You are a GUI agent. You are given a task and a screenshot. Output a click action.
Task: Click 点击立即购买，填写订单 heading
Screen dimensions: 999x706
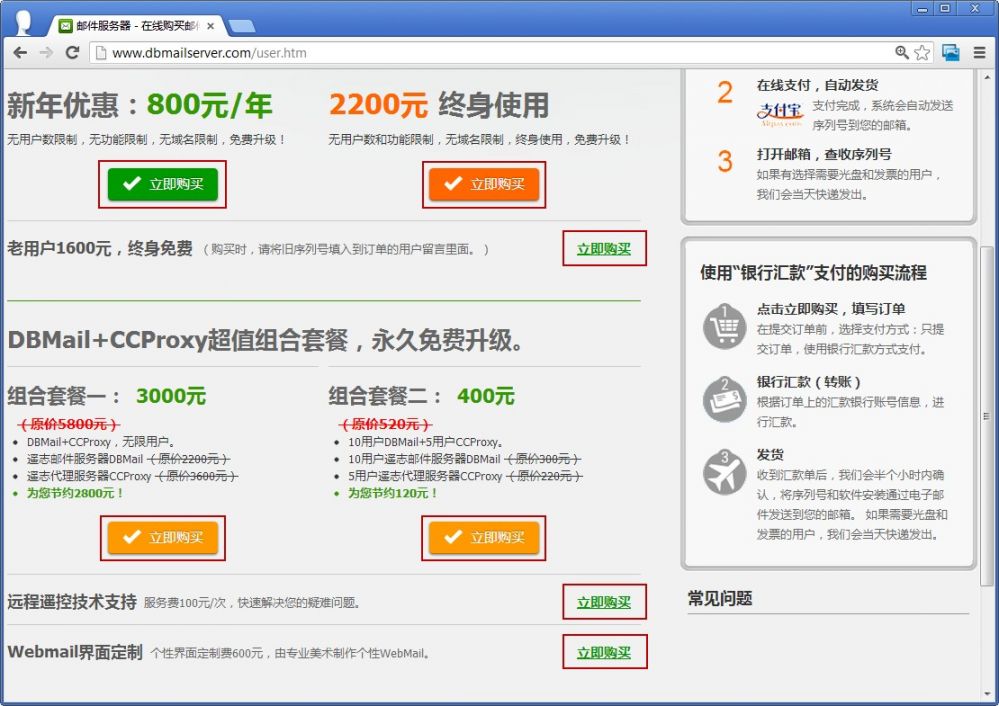tap(831, 309)
